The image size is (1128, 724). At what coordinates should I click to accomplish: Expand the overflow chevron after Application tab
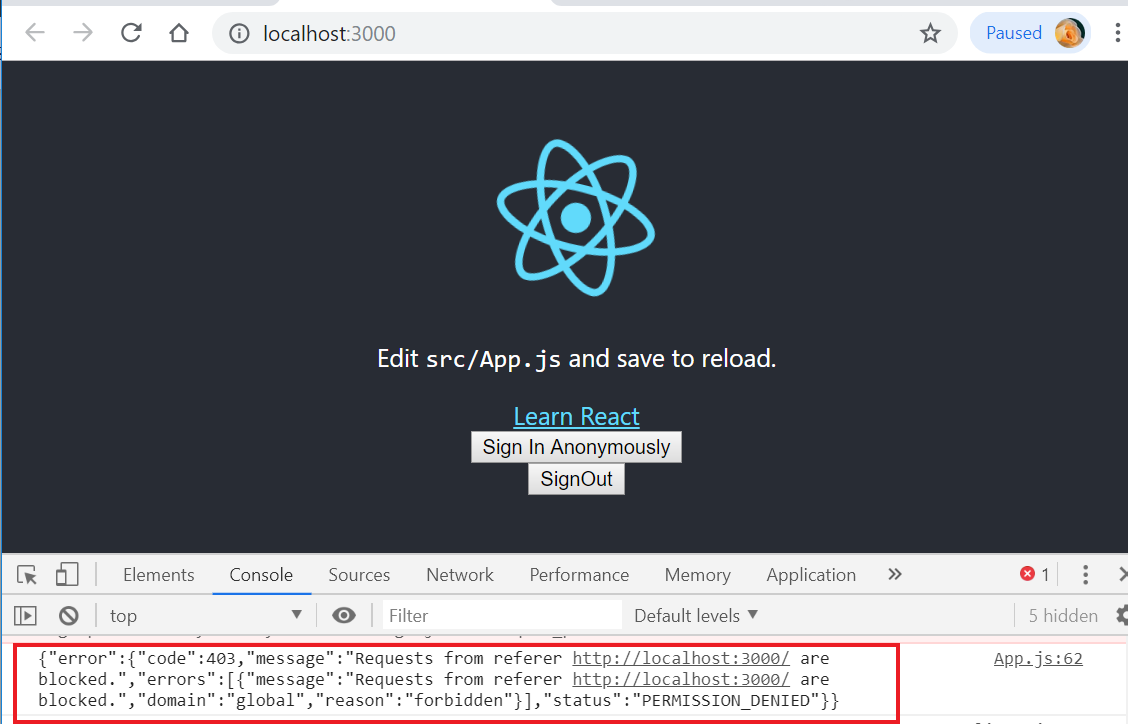[x=894, y=574]
